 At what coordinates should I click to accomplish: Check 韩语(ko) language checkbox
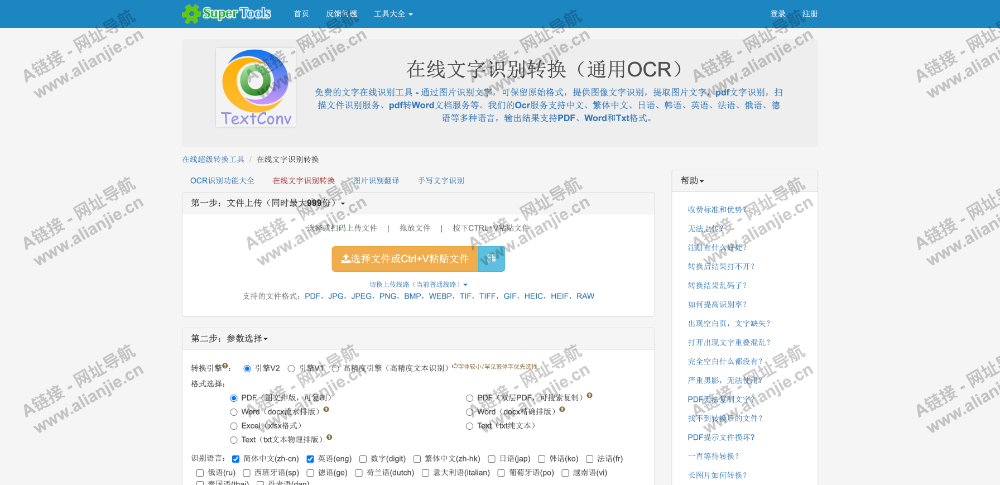click(542, 459)
